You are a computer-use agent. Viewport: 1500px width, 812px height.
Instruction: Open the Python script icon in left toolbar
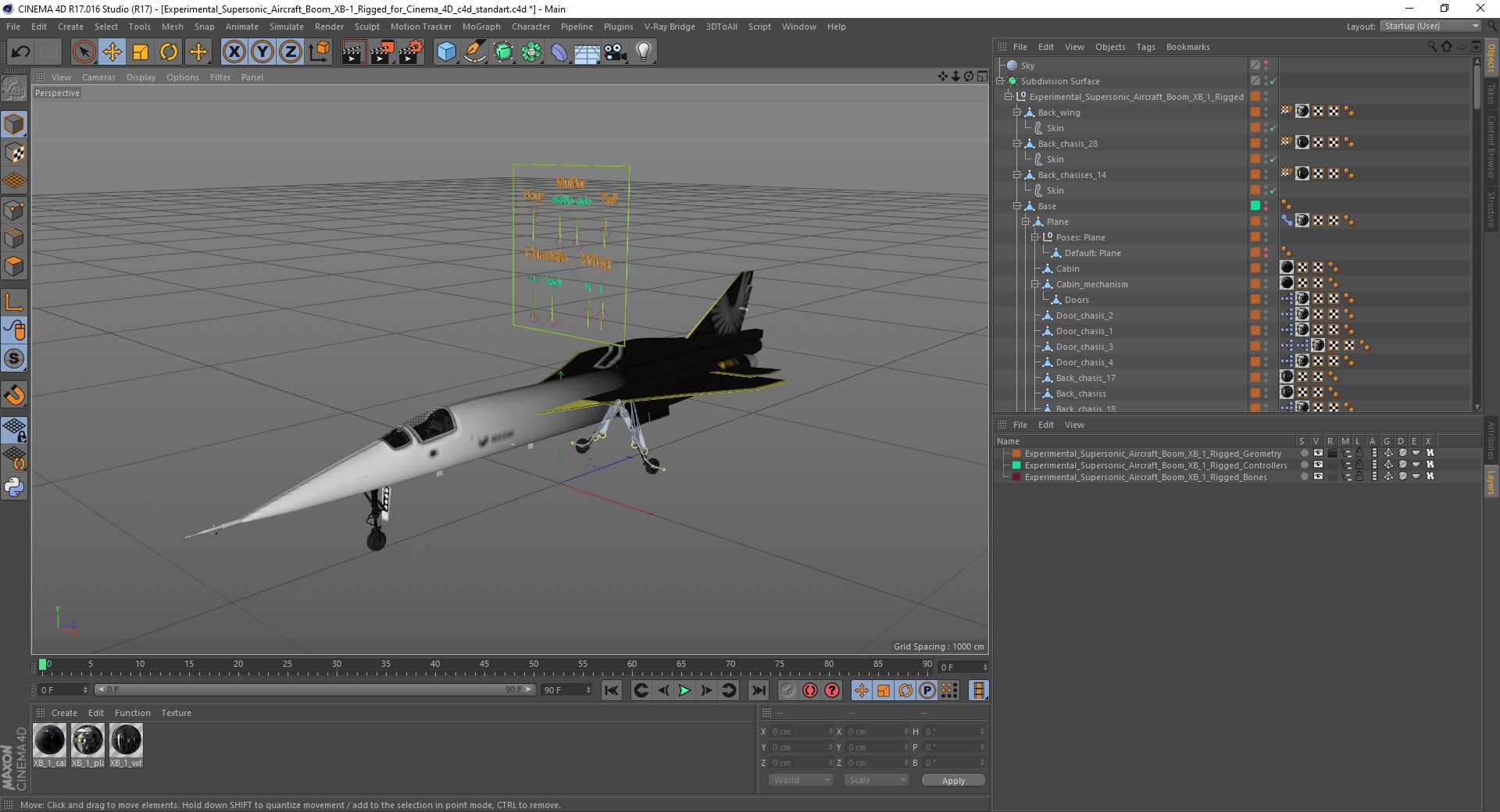tap(14, 487)
